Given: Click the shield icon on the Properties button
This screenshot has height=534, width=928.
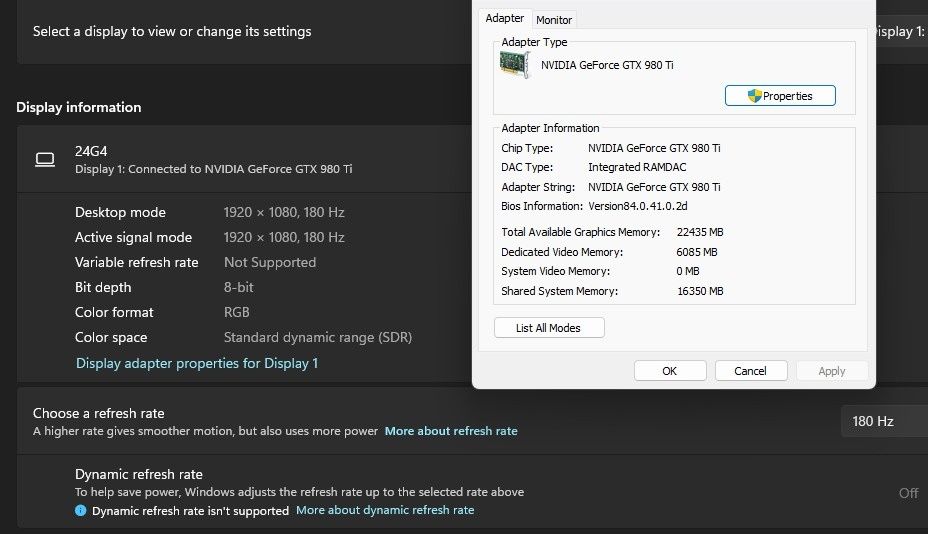Looking at the screenshot, I should click(x=754, y=96).
